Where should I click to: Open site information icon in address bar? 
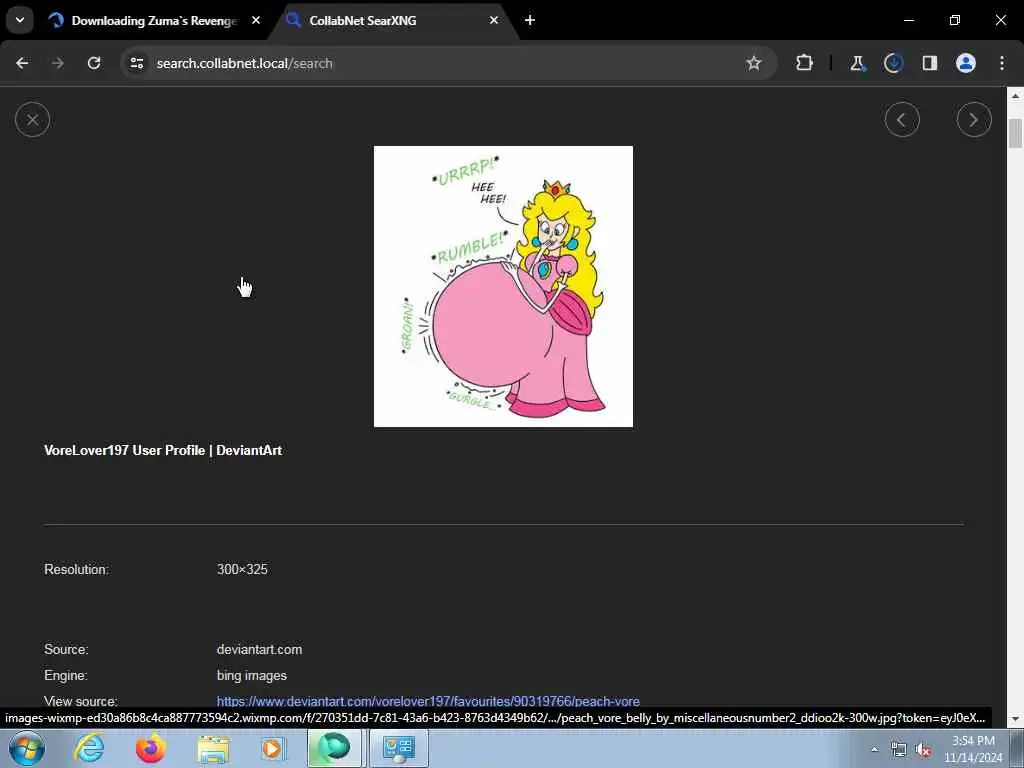[x=137, y=63]
